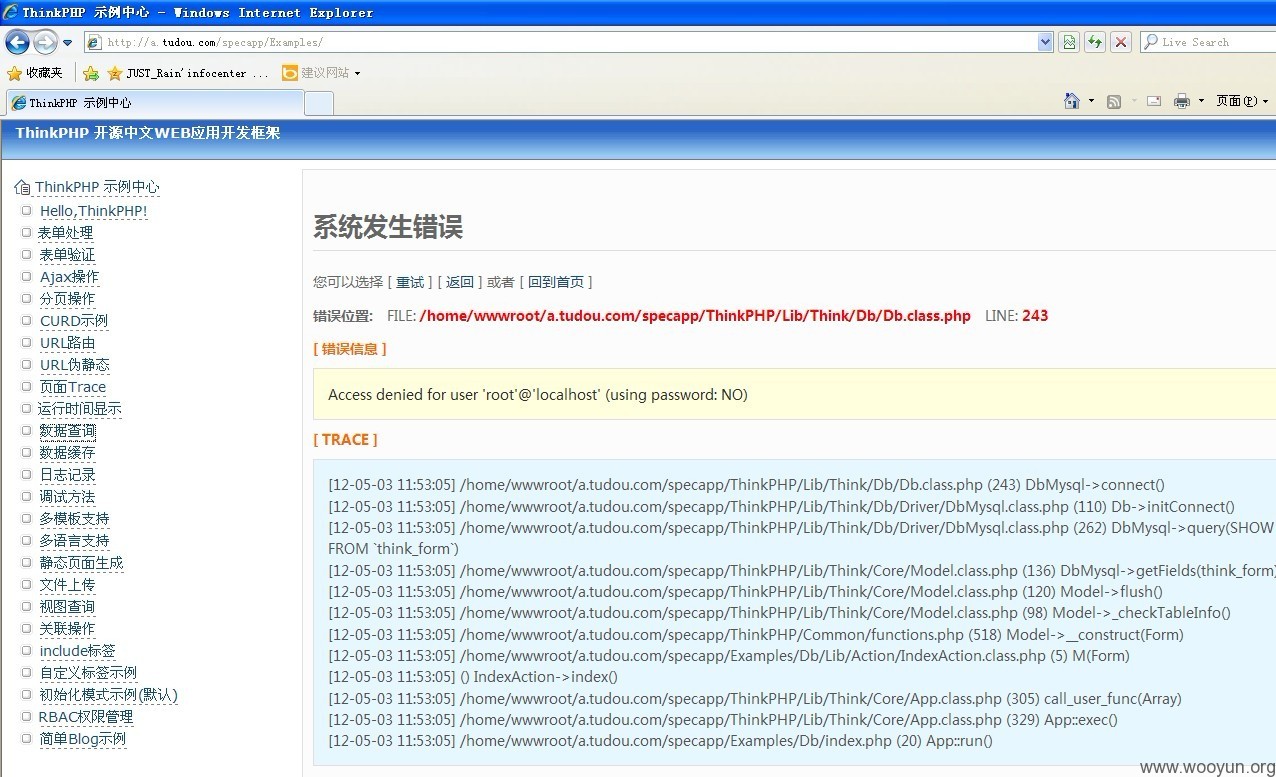Click the red error file path Db.class.php
This screenshot has height=777, width=1276.
point(695,316)
